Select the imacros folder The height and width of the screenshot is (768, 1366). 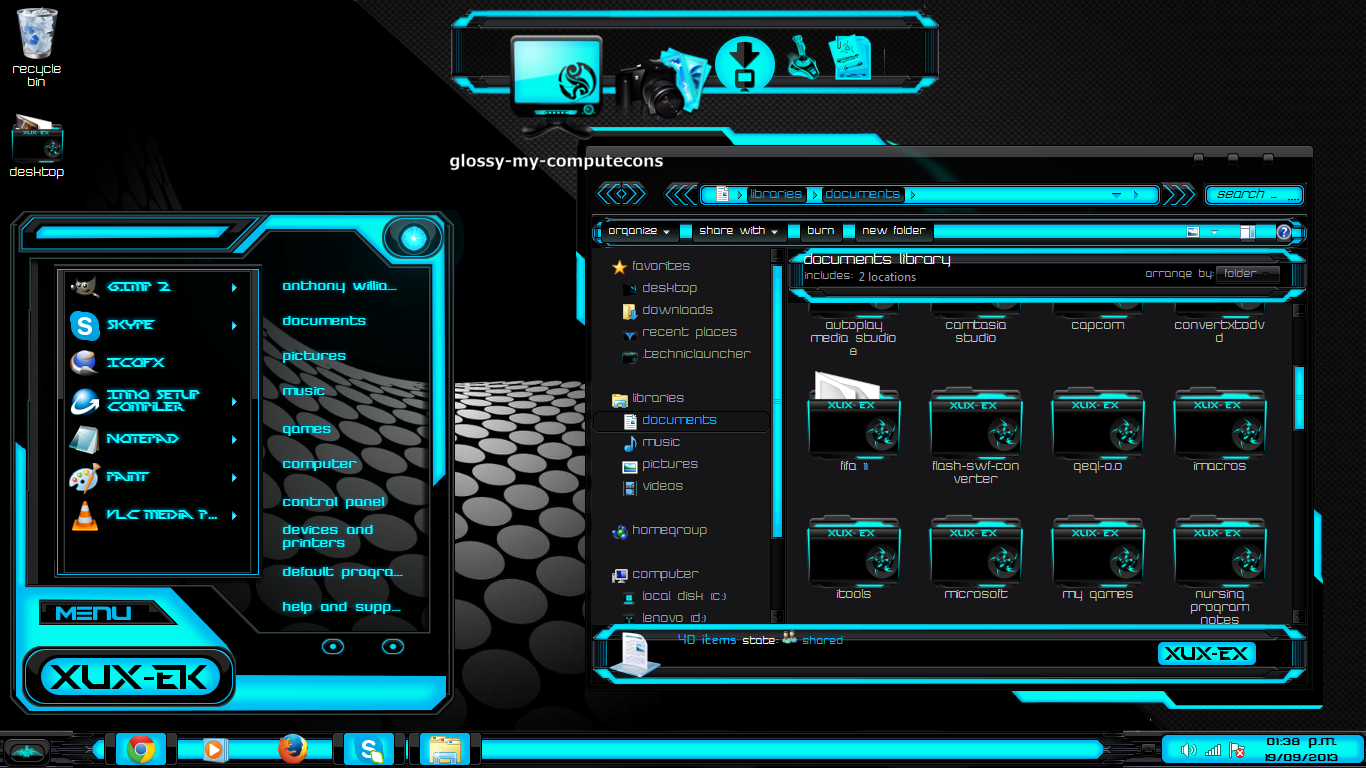[x=1219, y=430]
